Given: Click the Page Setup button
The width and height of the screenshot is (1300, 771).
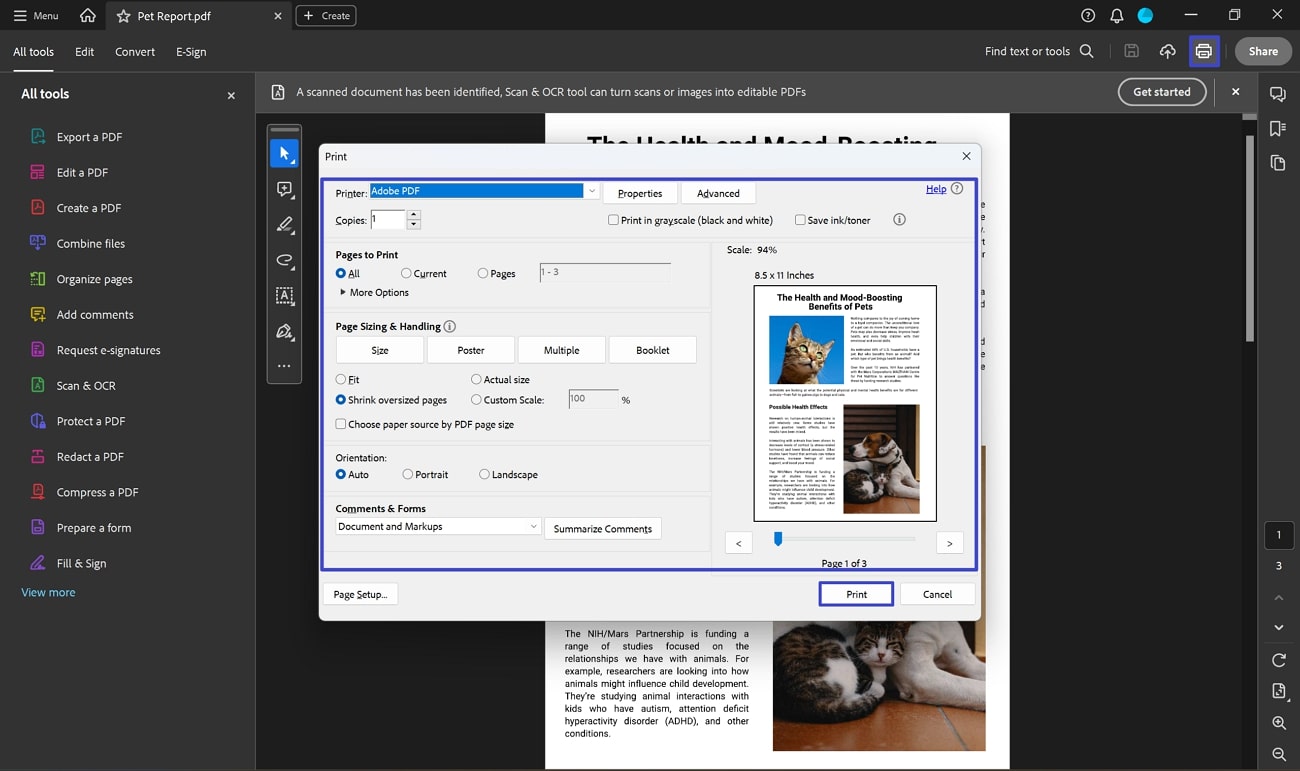Looking at the screenshot, I should [360, 593].
